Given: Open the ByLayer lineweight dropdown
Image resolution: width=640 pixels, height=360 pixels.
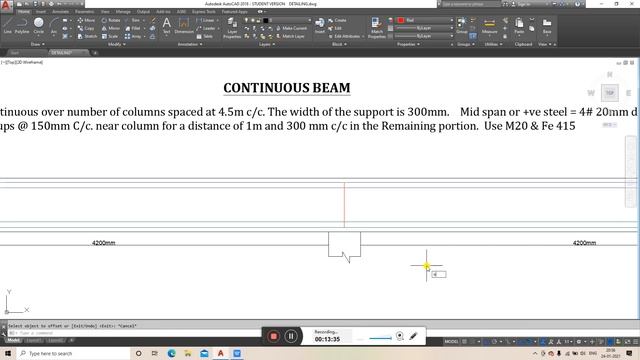Looking at the screenshot, I should pyautogui.click(x=425, y=28).
